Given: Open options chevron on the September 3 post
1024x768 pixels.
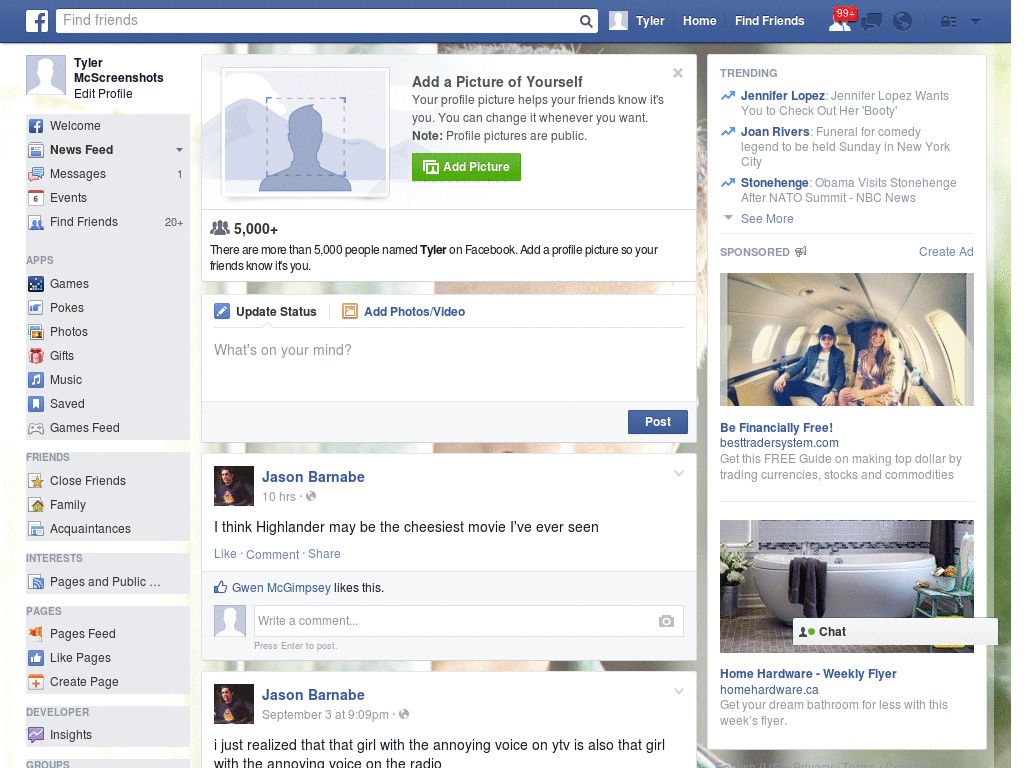Looking at the screenshot, I should pyautogui.click(x=679, y=691).
